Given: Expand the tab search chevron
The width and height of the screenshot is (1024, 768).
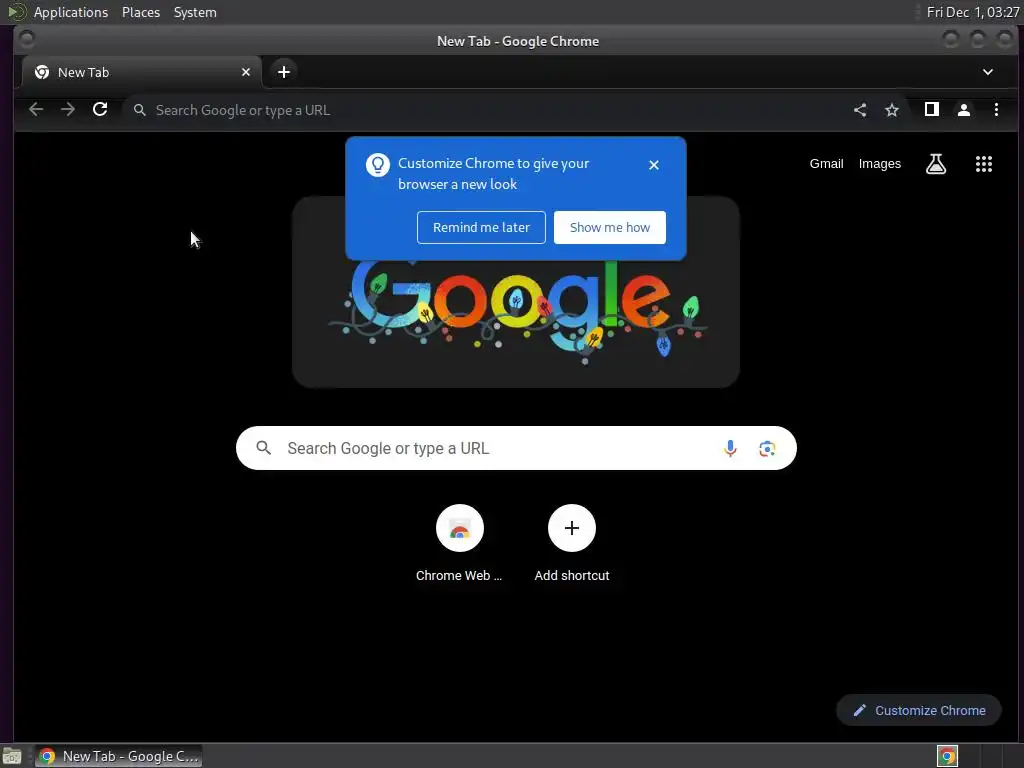Looking at the screenshot, I should click(987, 72).
